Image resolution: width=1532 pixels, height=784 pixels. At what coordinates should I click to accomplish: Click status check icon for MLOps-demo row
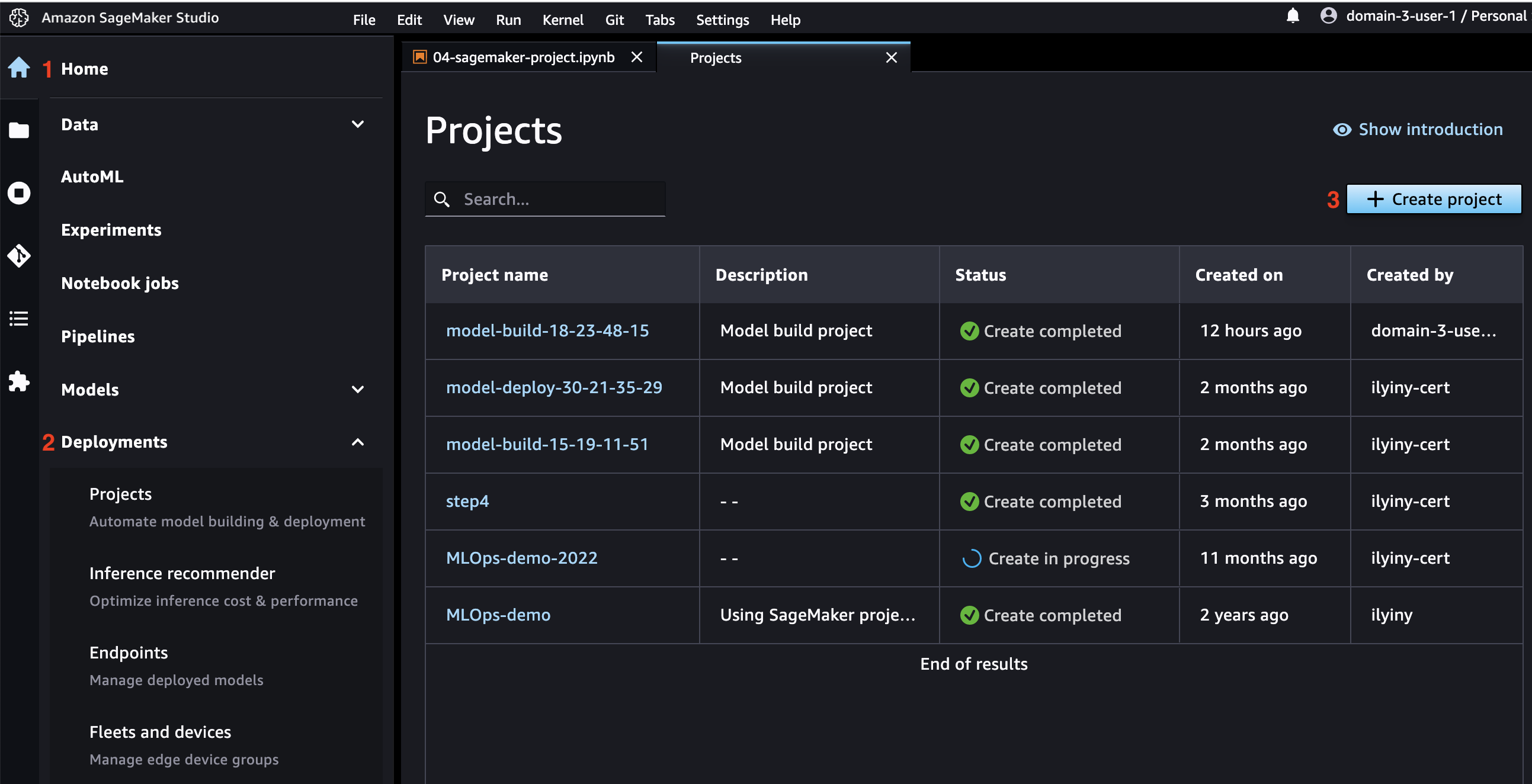[x=969, y=615]
